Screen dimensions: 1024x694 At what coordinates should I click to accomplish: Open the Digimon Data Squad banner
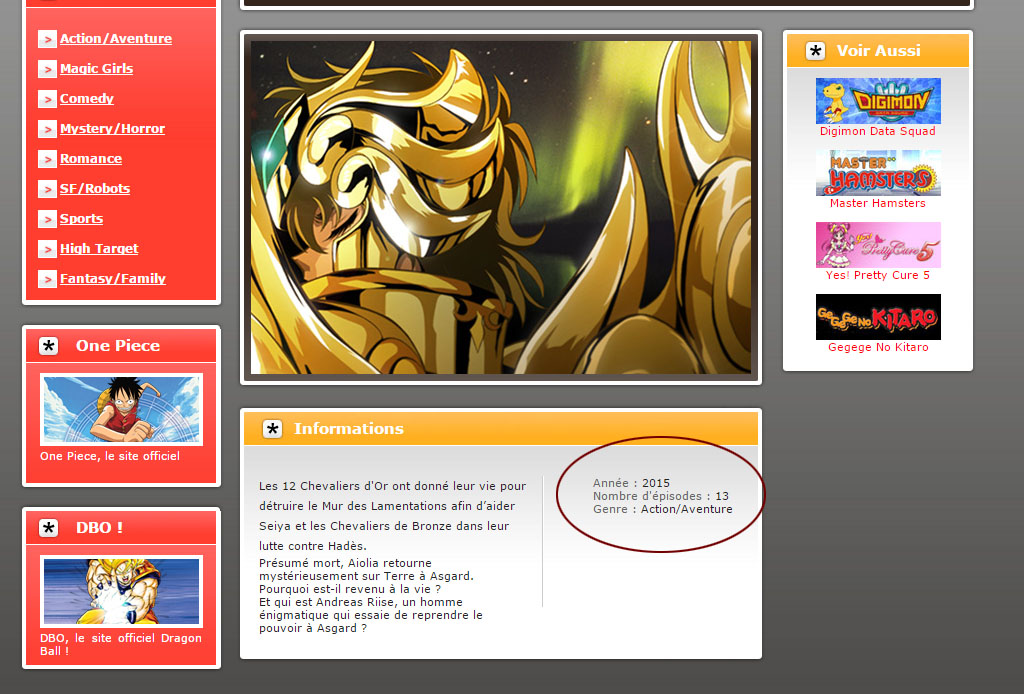coord(878,101)
